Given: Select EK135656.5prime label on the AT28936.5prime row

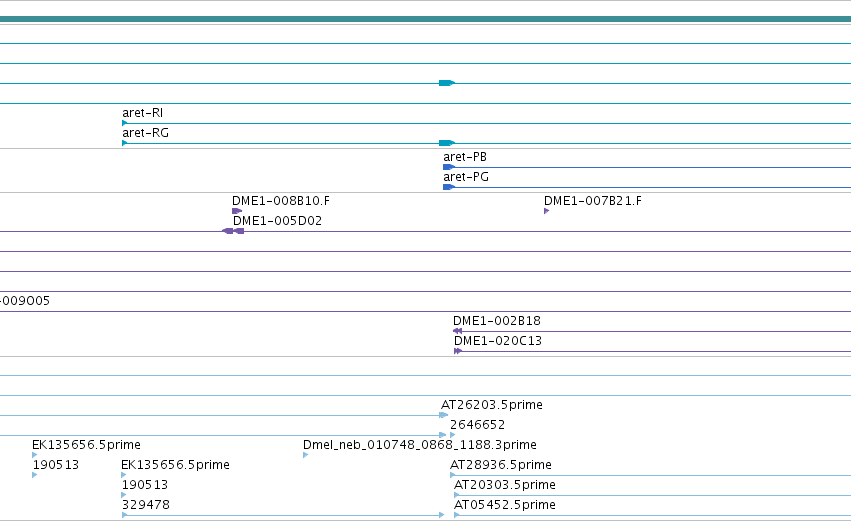Looking at the screenshot, I should click(175, 465).
